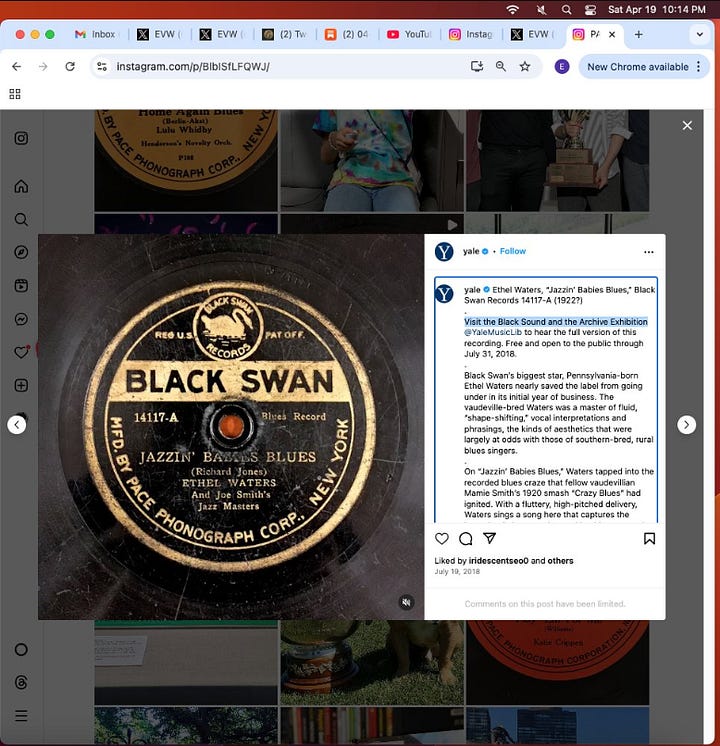
Task: Bookmark this page with star icon
Action: tap(525, 67)
